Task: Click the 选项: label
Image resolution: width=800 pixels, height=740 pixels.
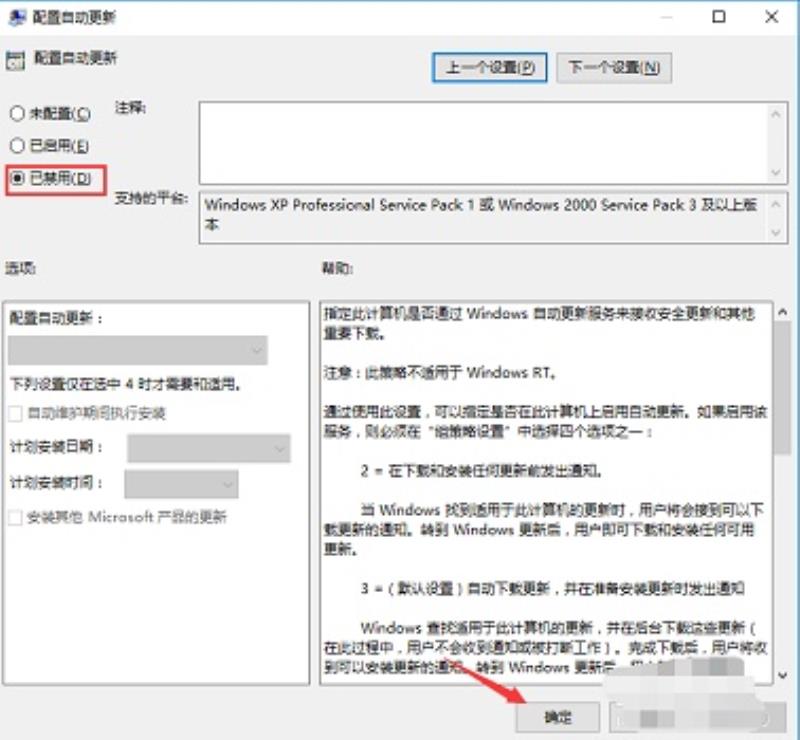Action: [x=20, y=268]
